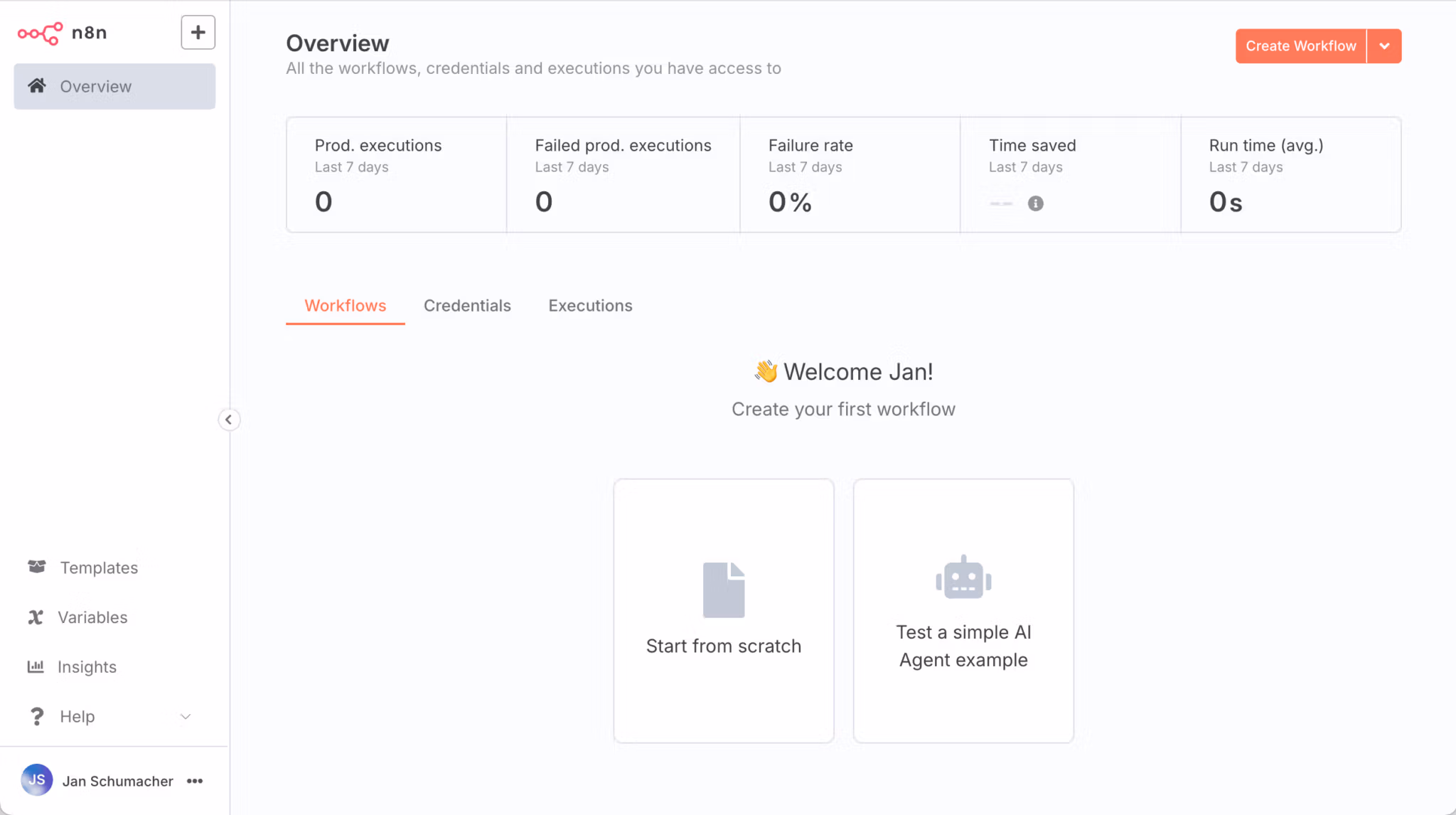The height and width of the screenshot is (815, 1456).
Task: Open the add workspace plus icon
Action: click(198, 32)
